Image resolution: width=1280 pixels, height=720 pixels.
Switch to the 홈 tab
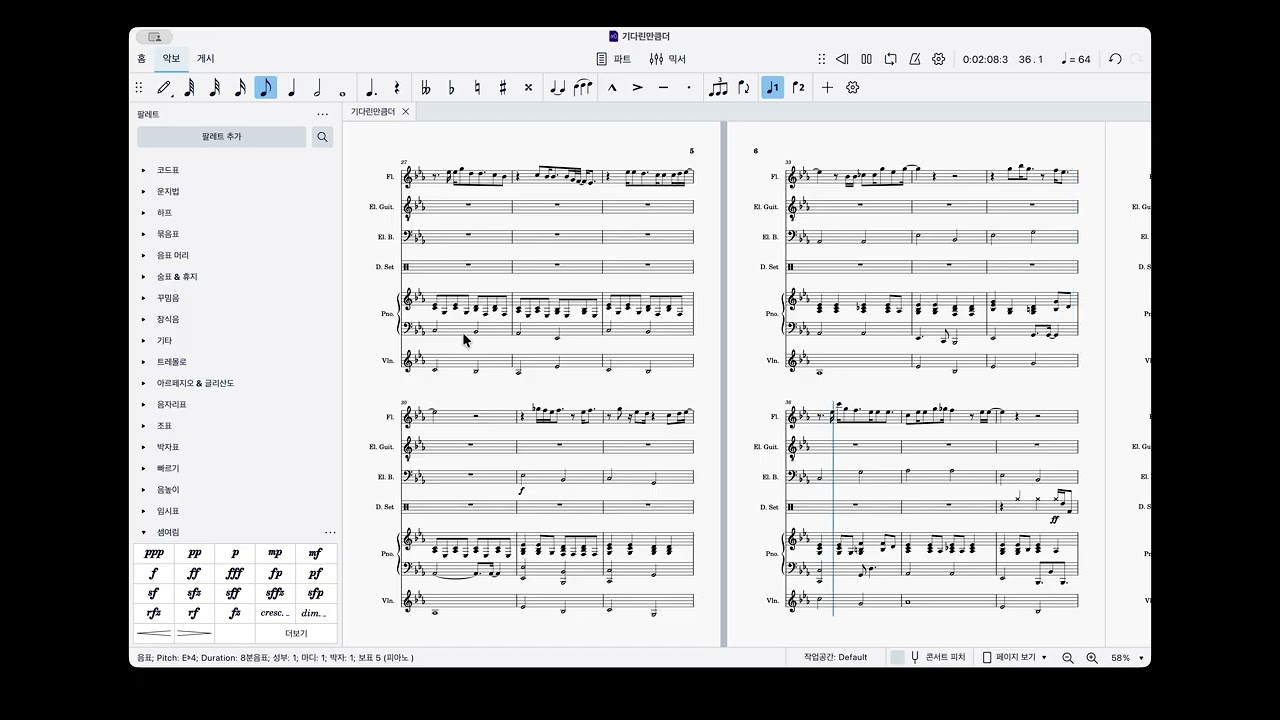(x=141, y=59)
